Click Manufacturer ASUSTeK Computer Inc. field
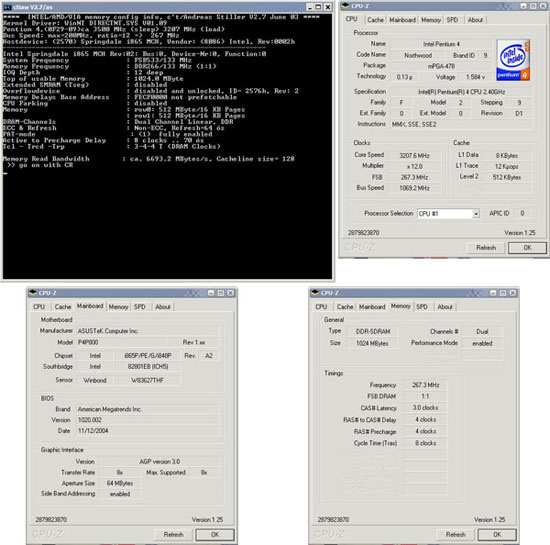Image resolution: width=550 pixels, height=545 pixels. [x=148, y=331]
